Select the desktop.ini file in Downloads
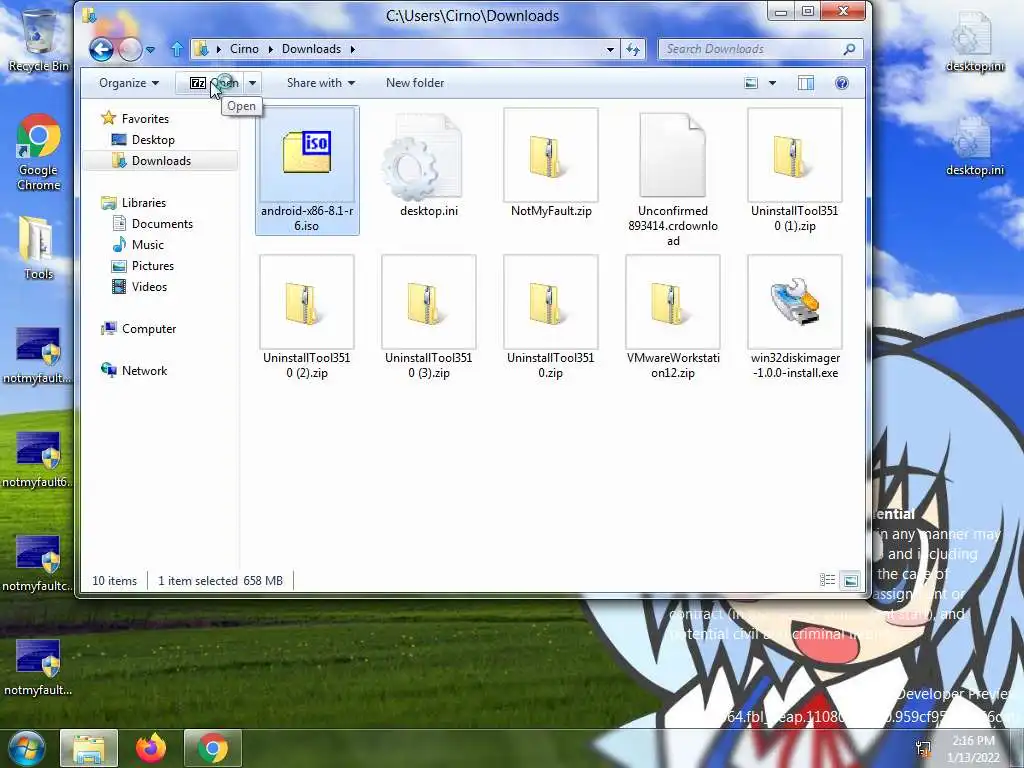 coord(428,165)
